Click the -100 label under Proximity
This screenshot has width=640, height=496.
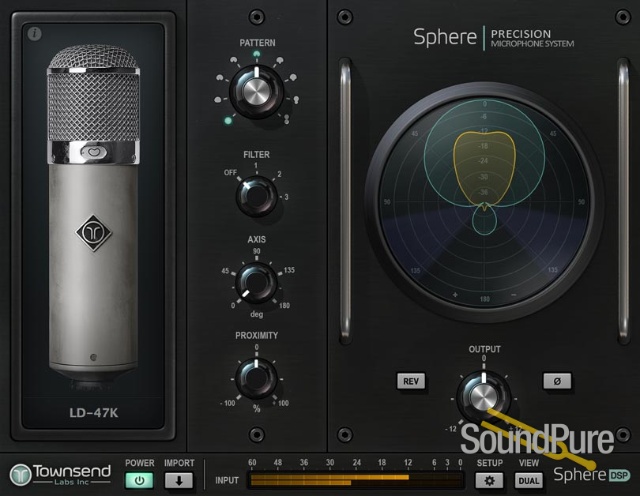pos(228,403)
